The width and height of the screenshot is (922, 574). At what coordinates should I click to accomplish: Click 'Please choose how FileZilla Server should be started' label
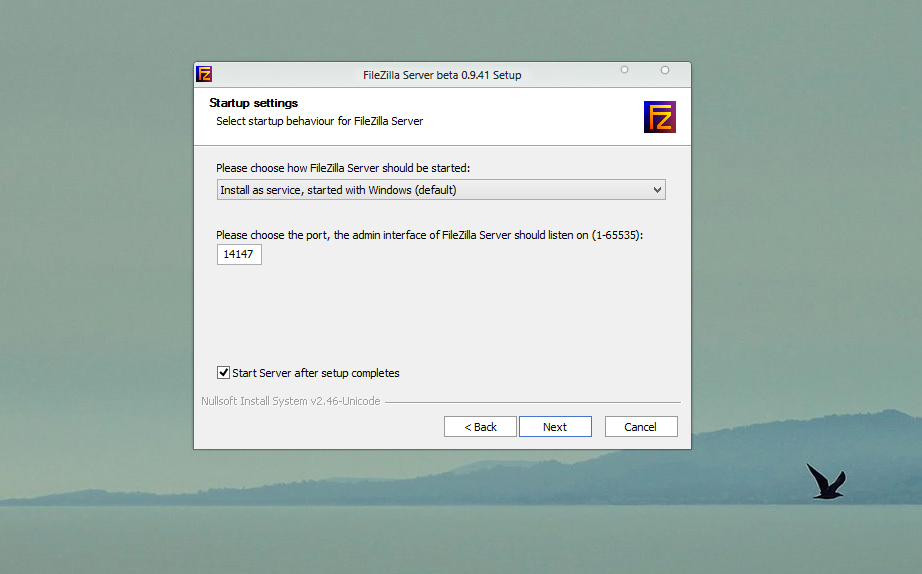[343, 168]
